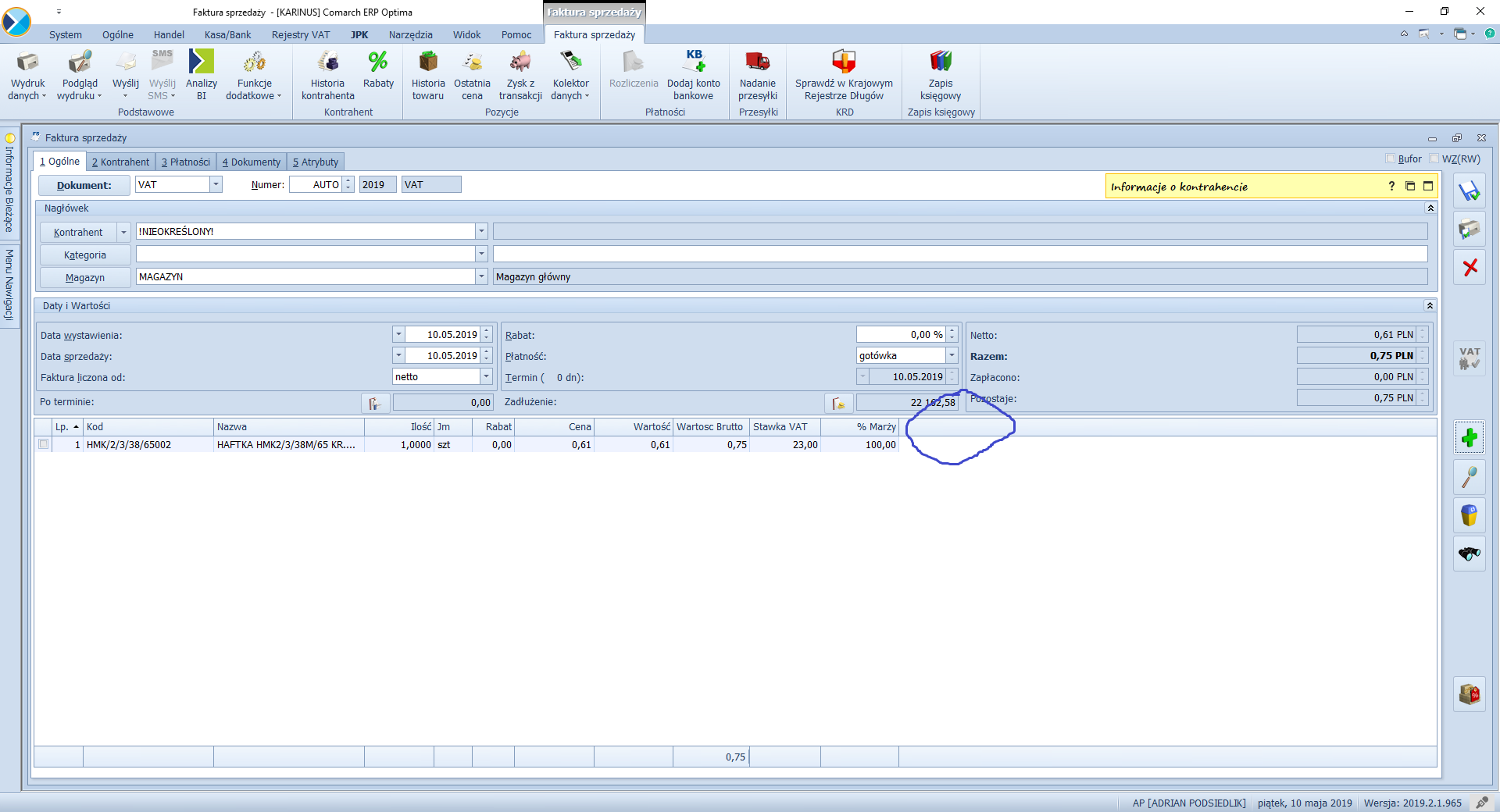
Task: Expand the Kontrahent field dropdown
Action: tap(481, 231)
